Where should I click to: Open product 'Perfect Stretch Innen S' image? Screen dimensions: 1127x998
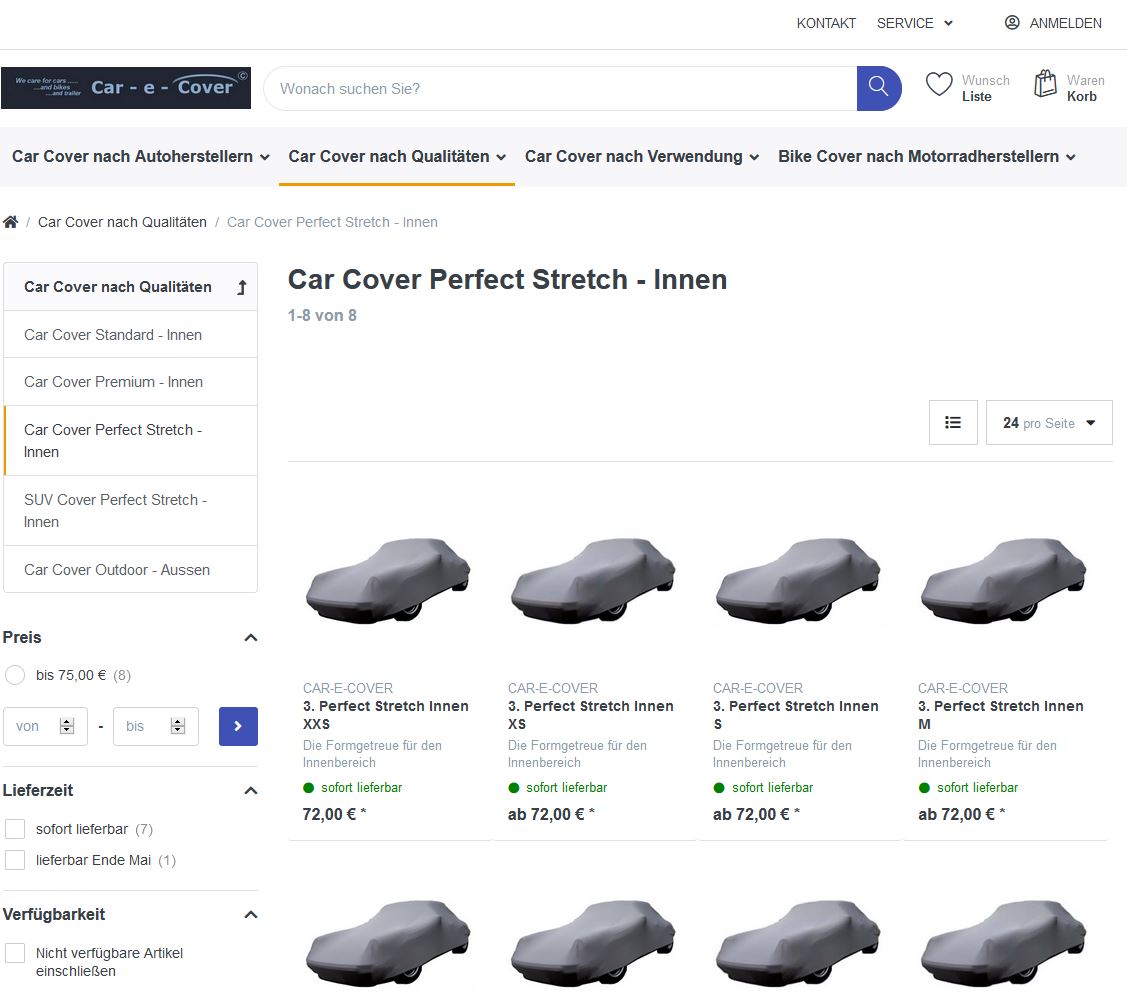(799, 580)
